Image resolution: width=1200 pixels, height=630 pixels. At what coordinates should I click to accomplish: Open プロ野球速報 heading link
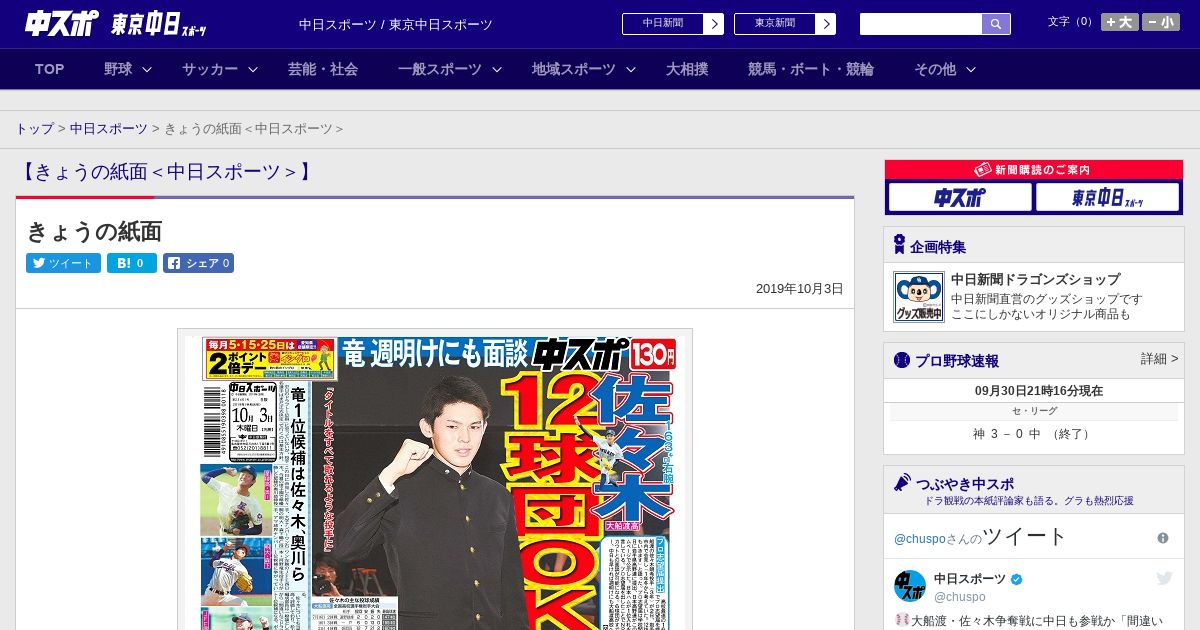(957, 361)
